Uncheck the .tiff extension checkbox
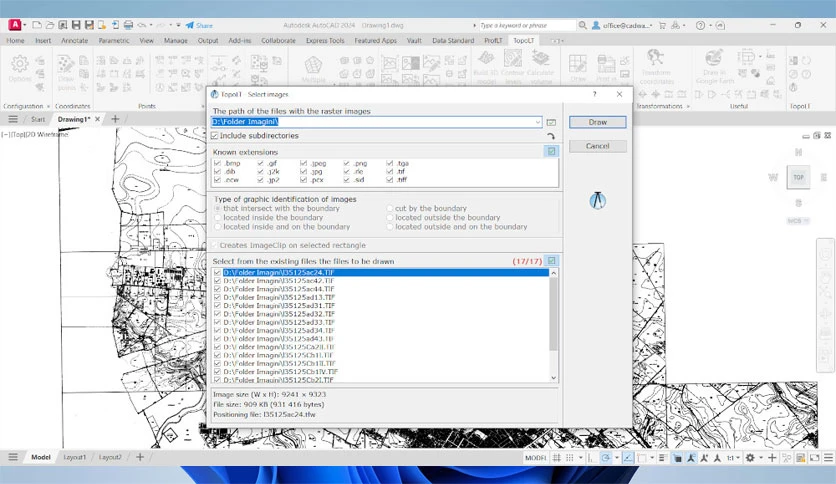The height and width of the screenshot is (484, 836). pos(390,180)
